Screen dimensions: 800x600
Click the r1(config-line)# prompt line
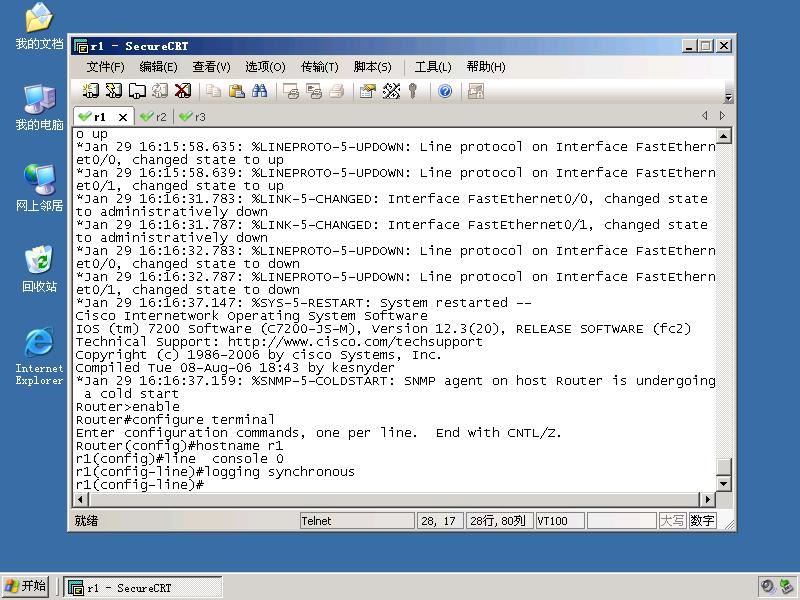140,485
